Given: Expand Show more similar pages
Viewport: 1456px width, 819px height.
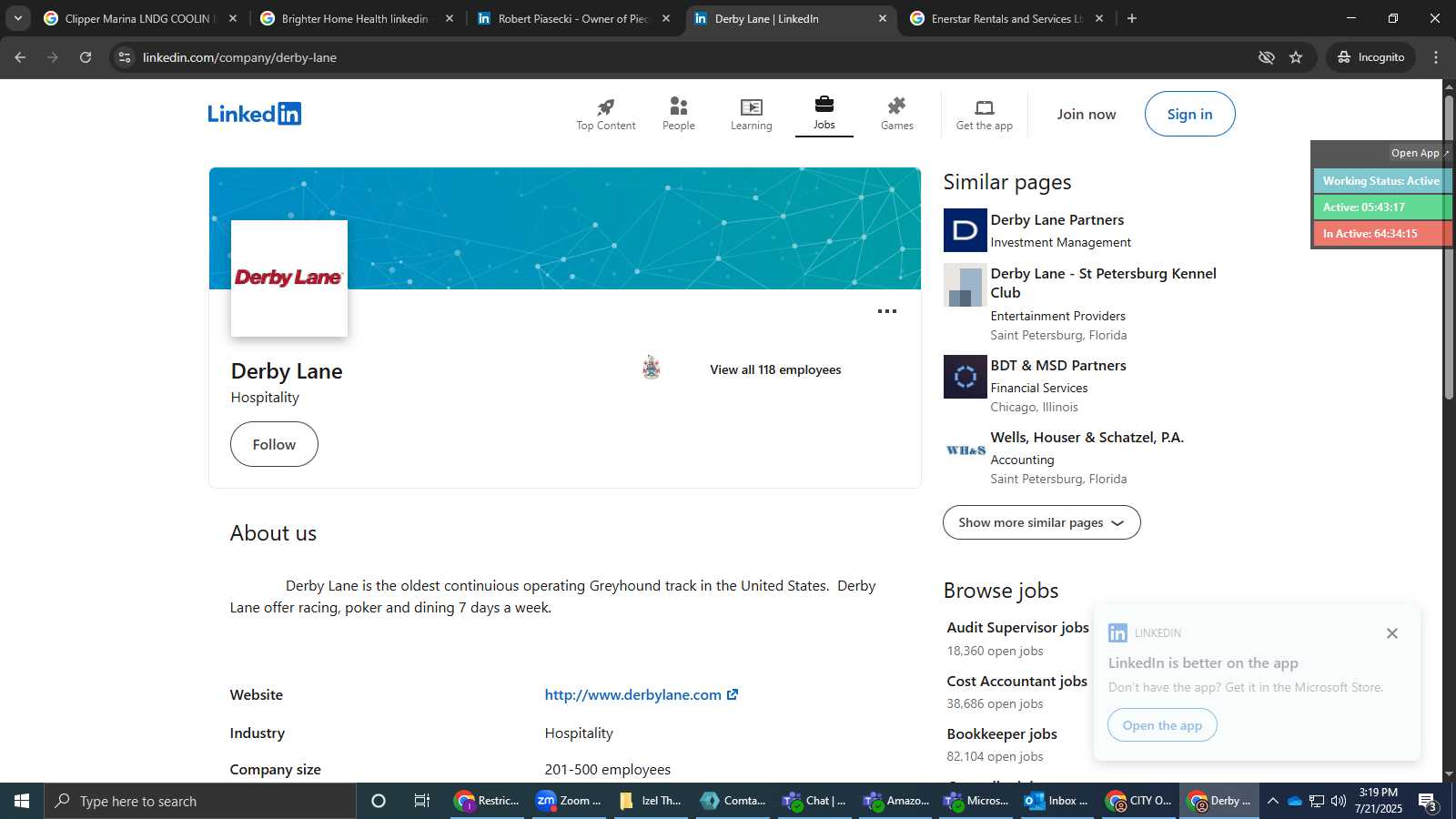Looking at the screenshot, I should [1041, 522].
